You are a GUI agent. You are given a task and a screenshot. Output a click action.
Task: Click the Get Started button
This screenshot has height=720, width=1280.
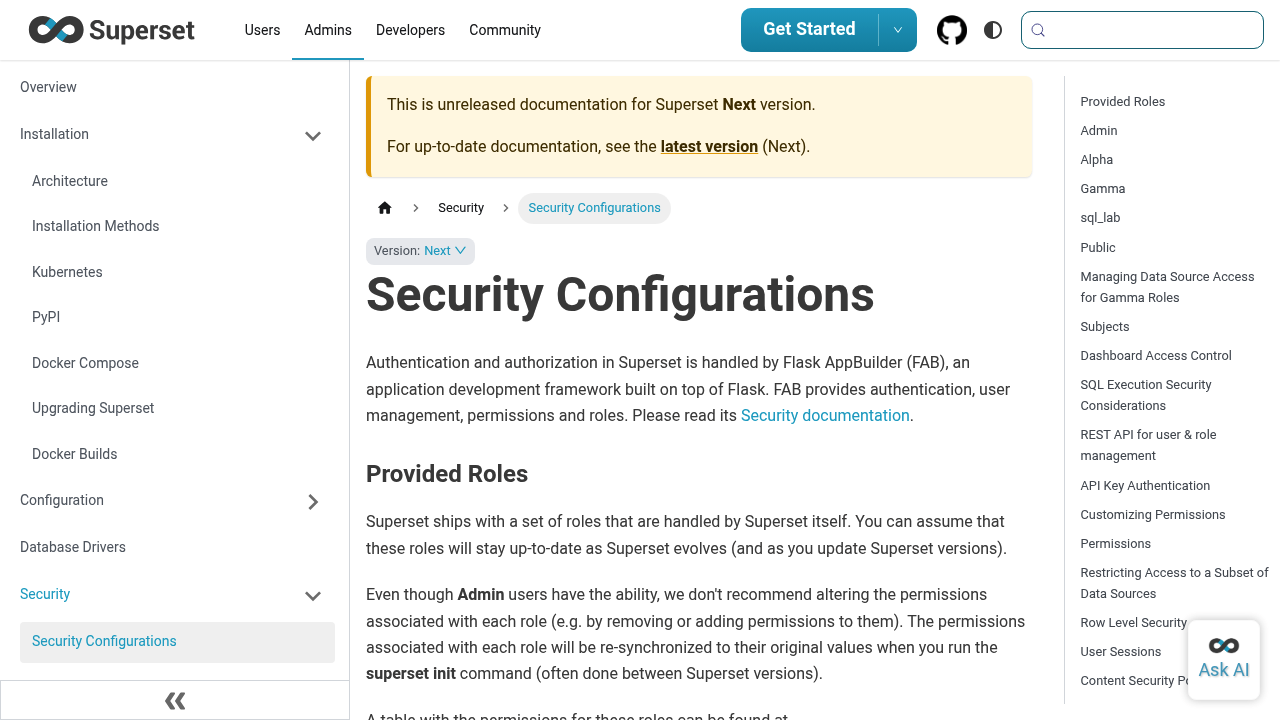tap(809, 30)
